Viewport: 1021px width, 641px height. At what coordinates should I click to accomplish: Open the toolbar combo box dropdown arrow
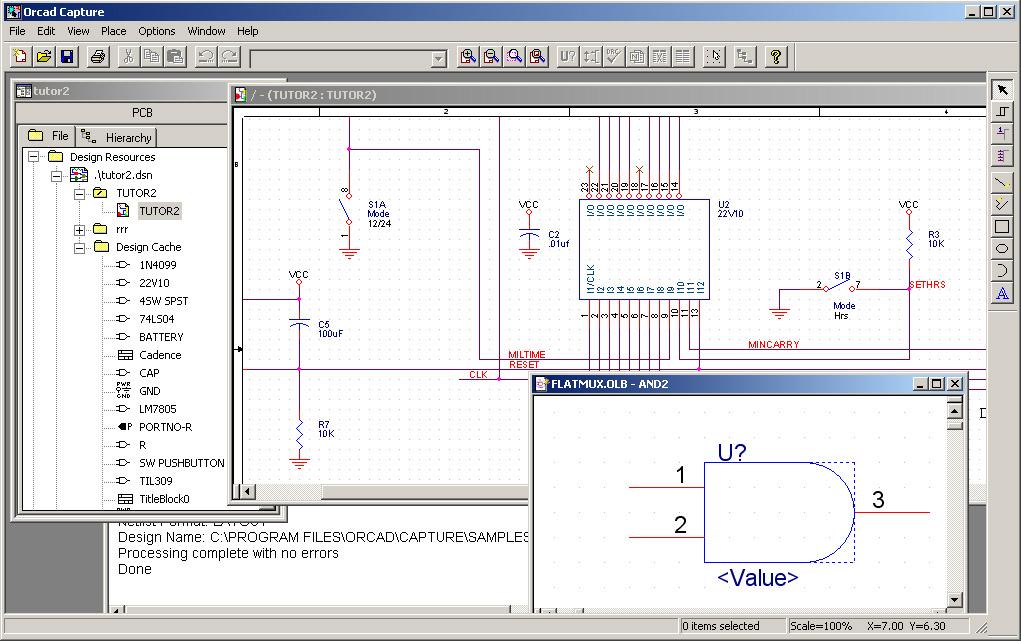tap(439, 59)
